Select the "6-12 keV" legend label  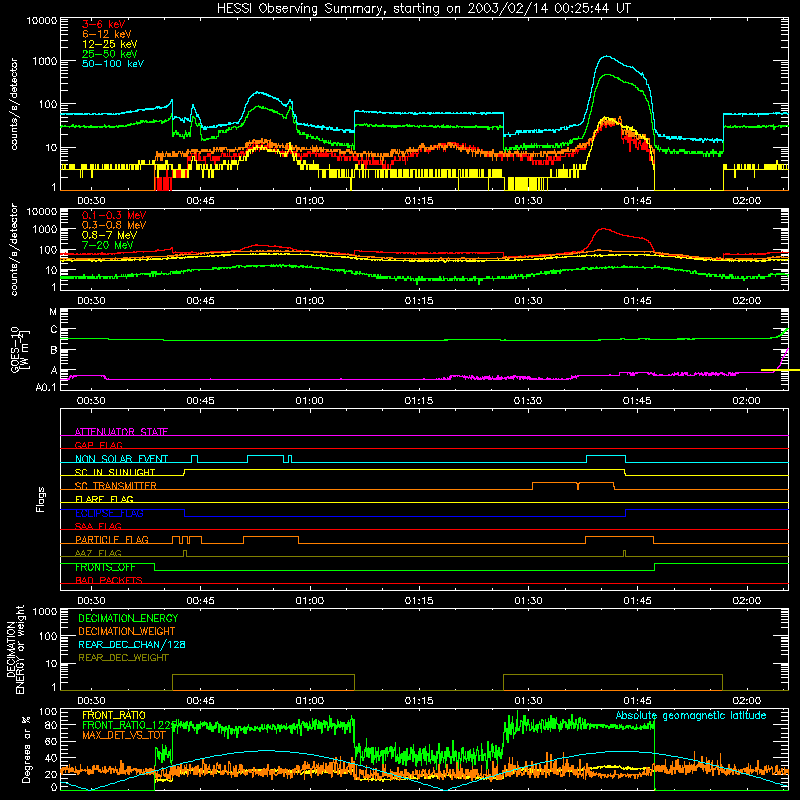[x=106, y=34]
